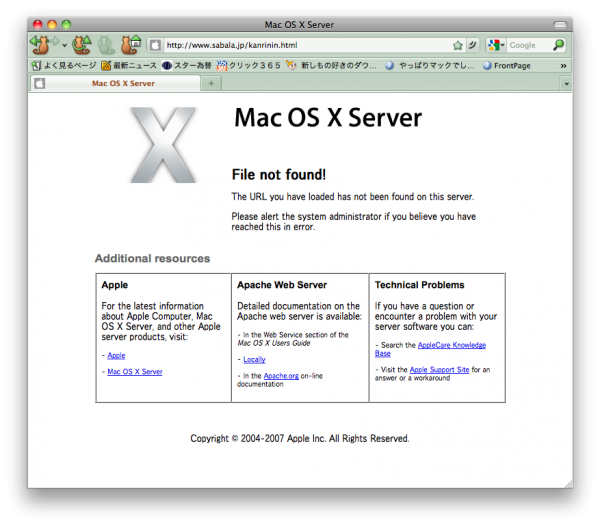The height and width of the screenshot is (526, 600).
Task: Zoom the window with the green button
Action: pyautogui.click(x=66, y=24)
